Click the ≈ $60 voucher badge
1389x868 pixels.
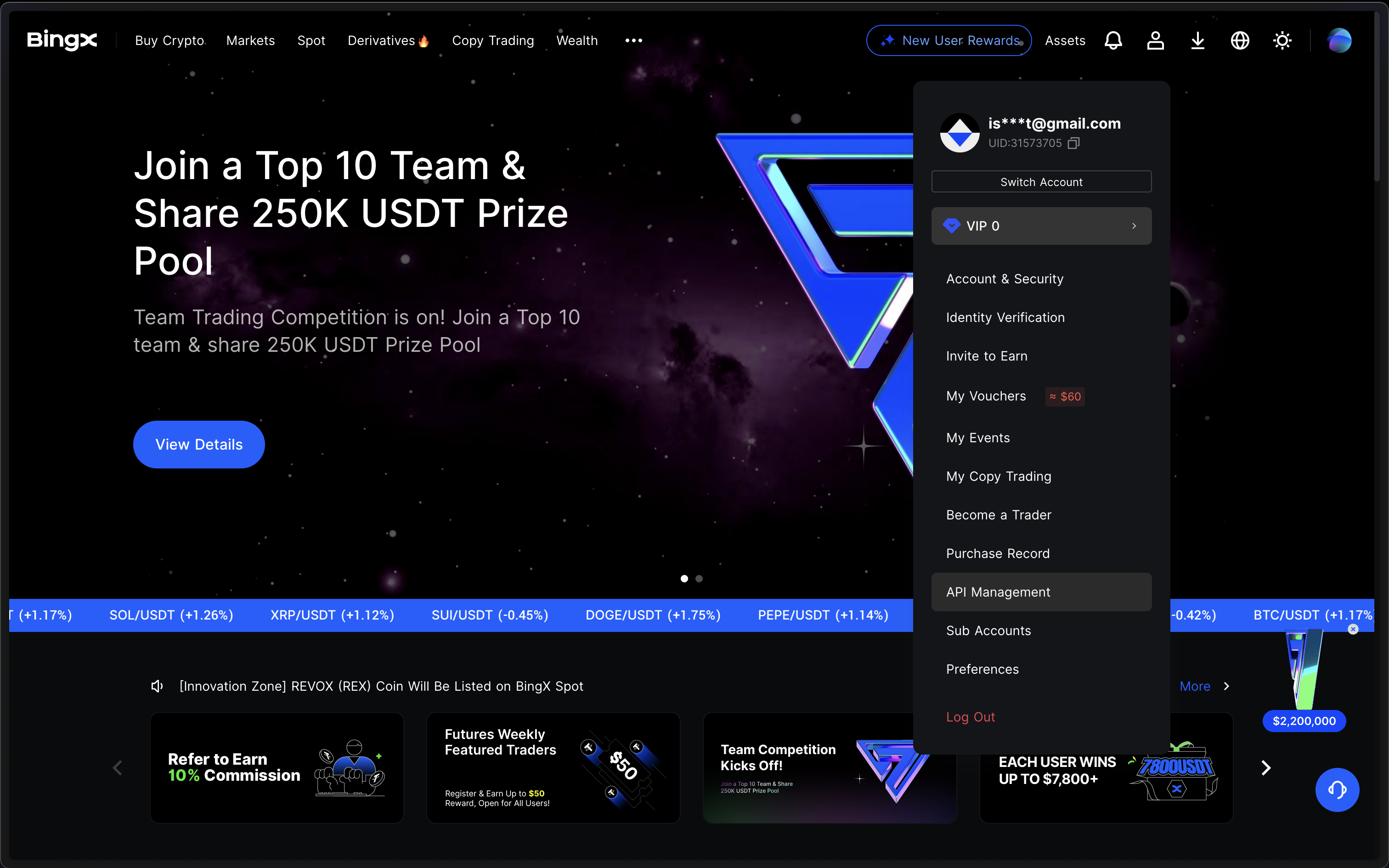click(1065, 396)
